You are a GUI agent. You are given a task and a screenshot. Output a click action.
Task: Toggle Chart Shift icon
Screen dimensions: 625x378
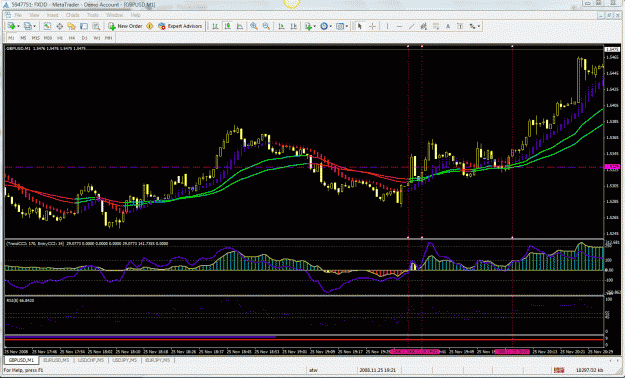[293, 26]
